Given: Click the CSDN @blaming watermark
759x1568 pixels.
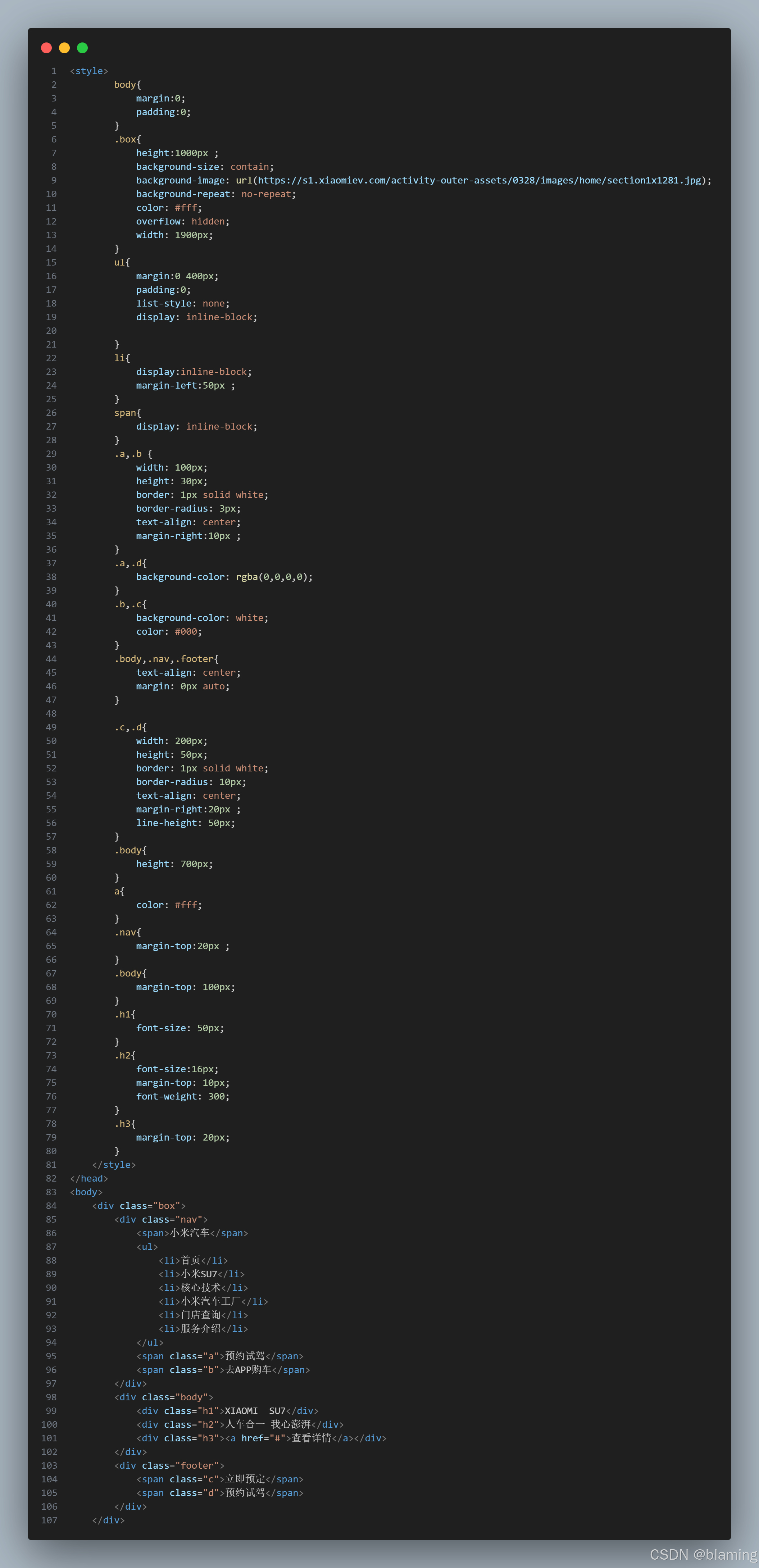Looking at the screenshot, I should (x=703, y=1554).
